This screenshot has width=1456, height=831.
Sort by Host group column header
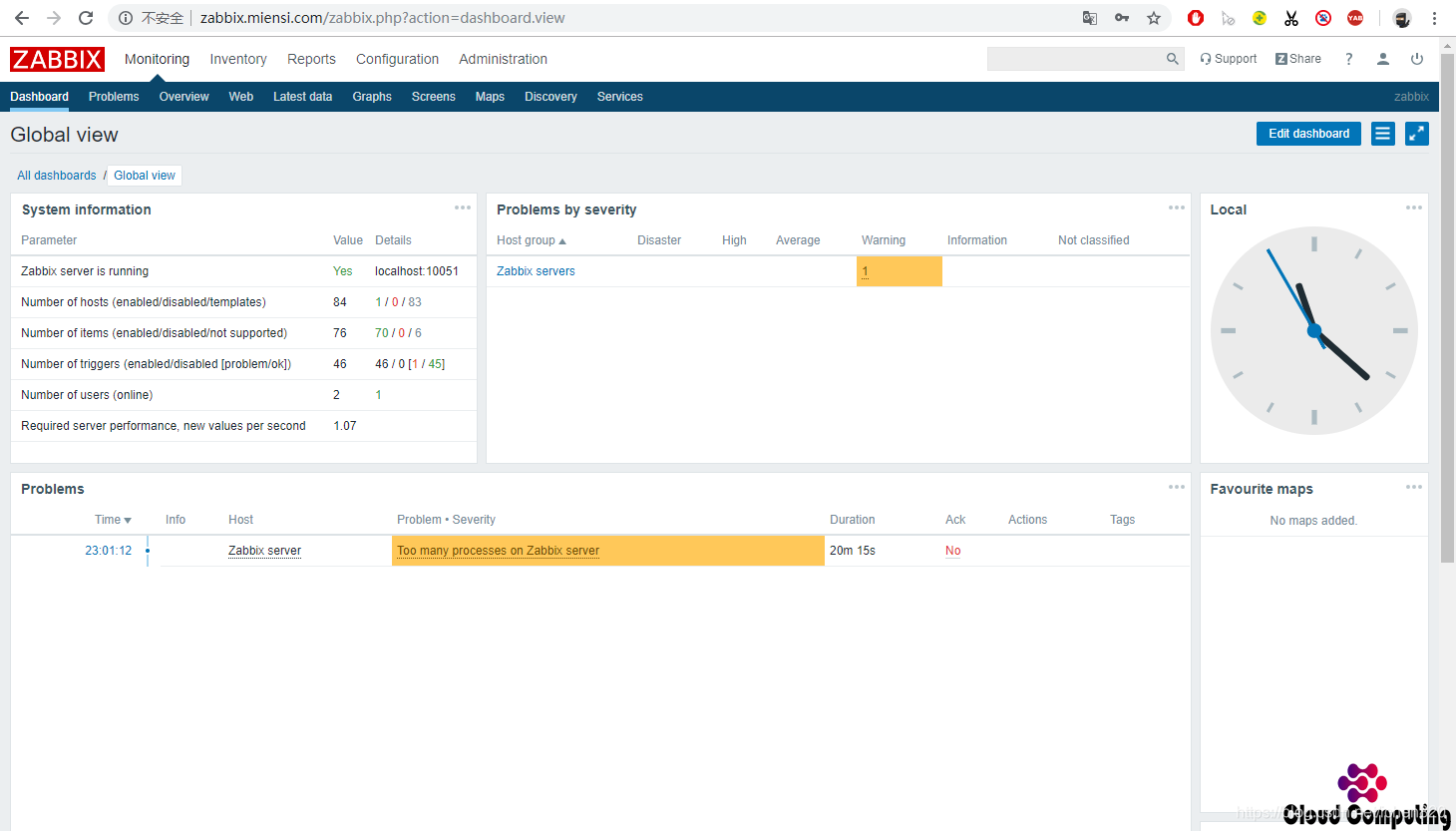(531, 240)
